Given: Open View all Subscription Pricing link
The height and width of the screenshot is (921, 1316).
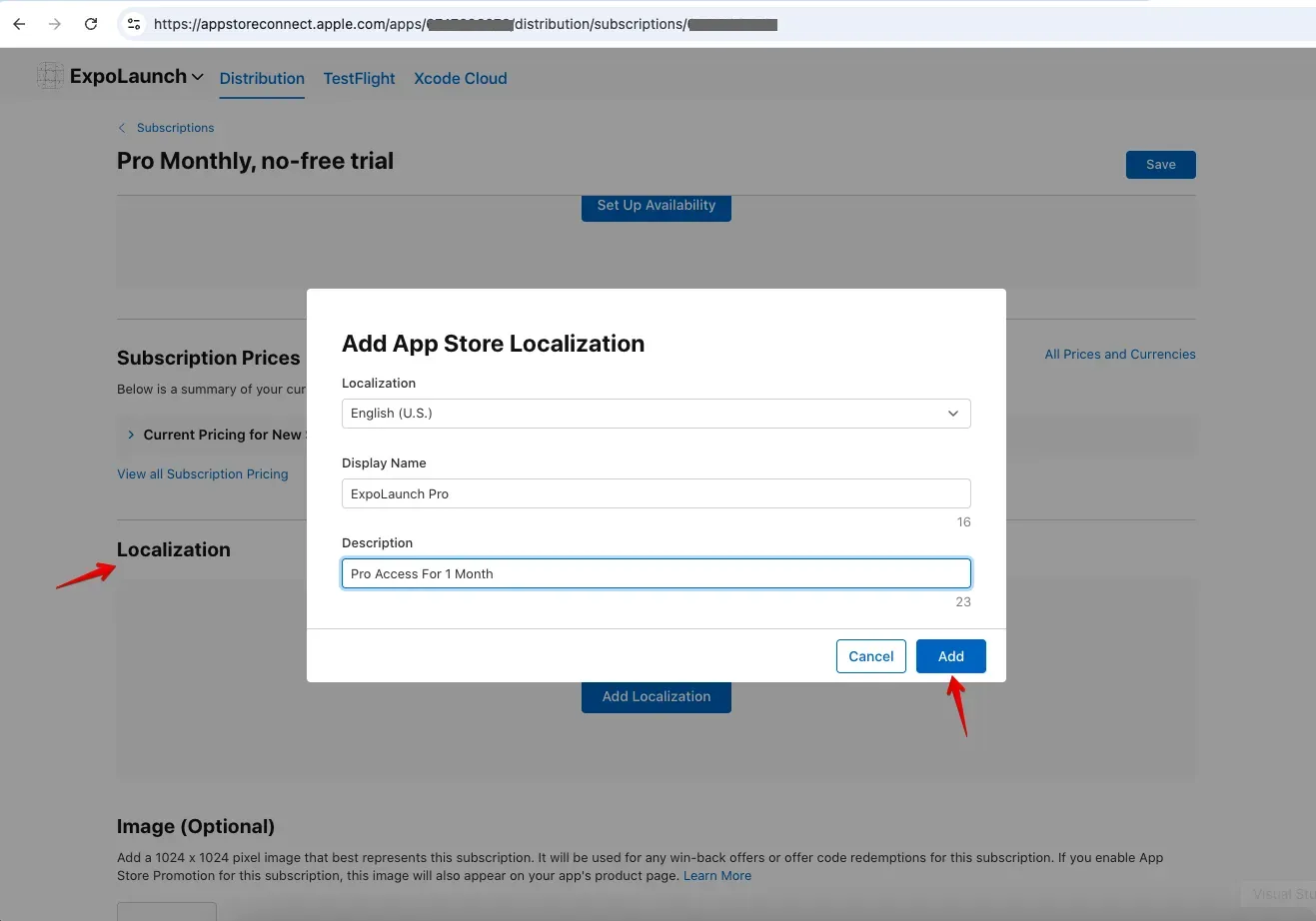Looking at the screenshot, I should (203, 473).
